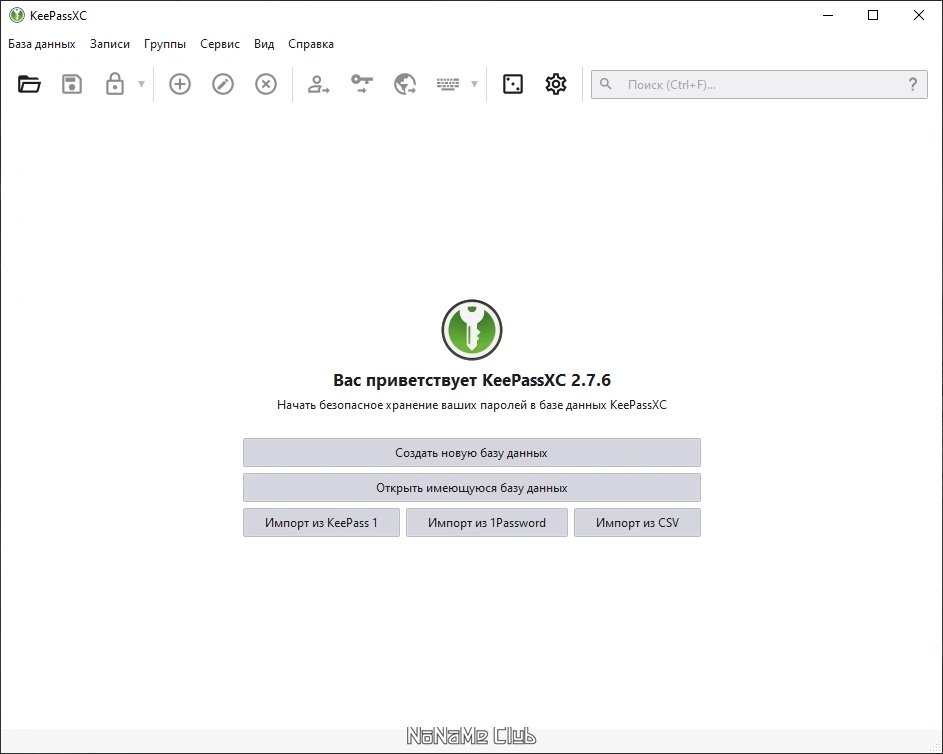
Task: Click the copy username icon
Action: pyautogui.click(x=318, y=84)
